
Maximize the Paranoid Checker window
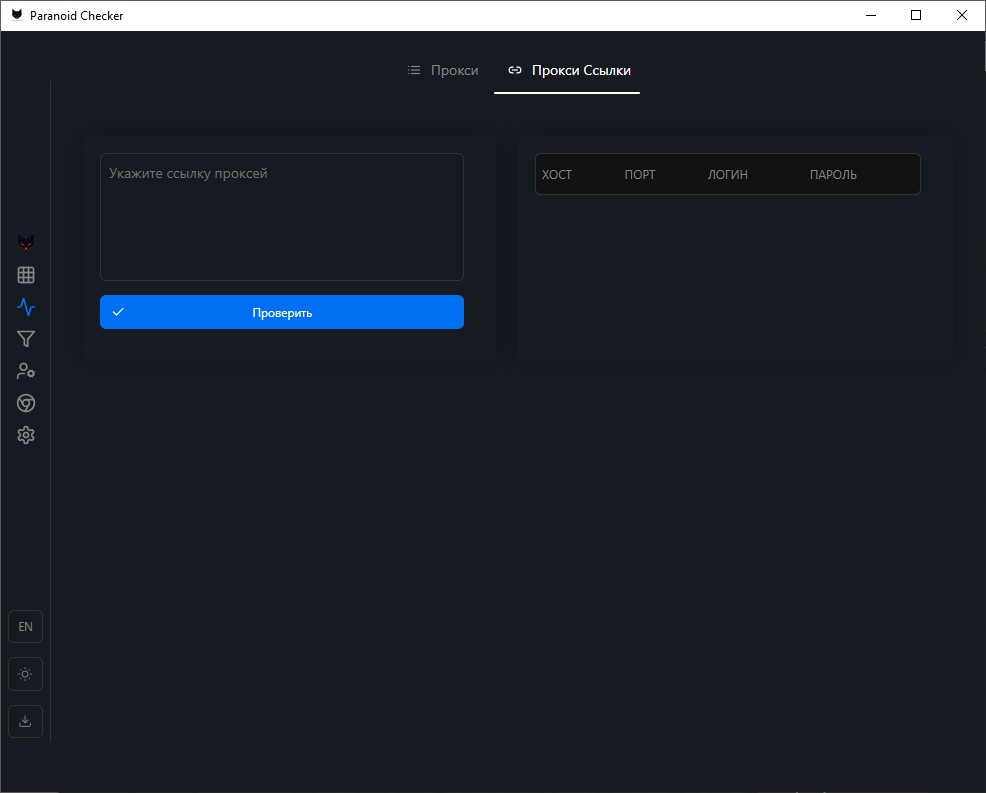coord(916,15)
